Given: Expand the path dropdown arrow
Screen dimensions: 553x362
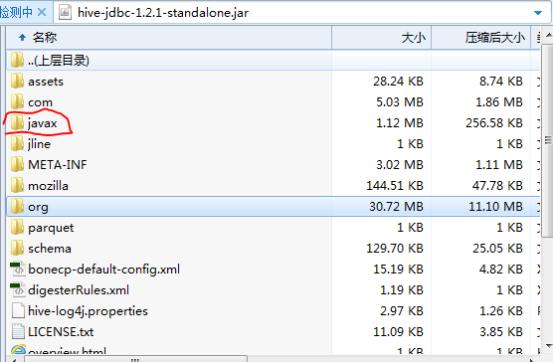Looking at the screenshot, I should [538, 13].
